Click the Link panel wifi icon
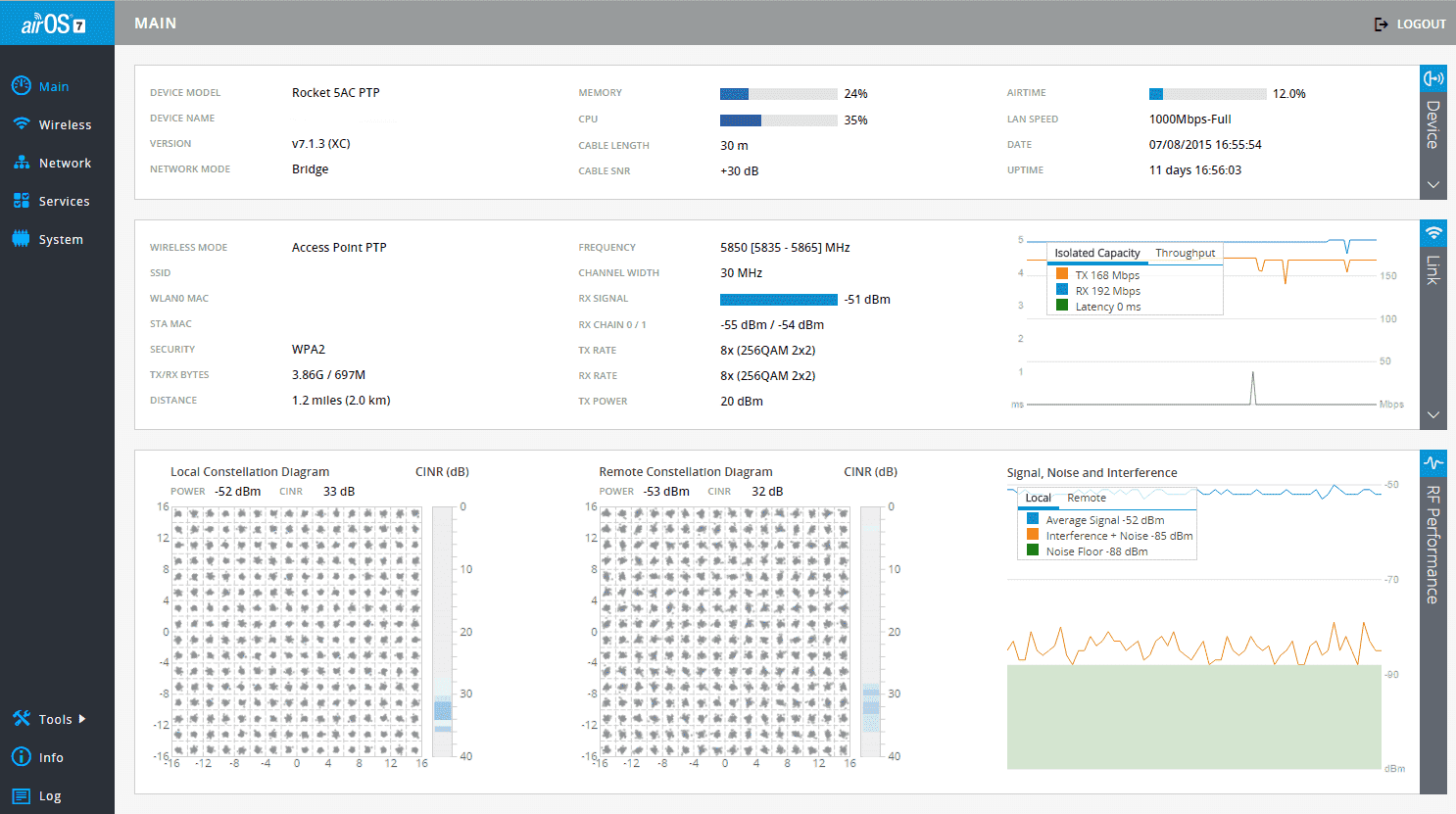Viewport: 1456px width, 814px height. coord(1432,233)
